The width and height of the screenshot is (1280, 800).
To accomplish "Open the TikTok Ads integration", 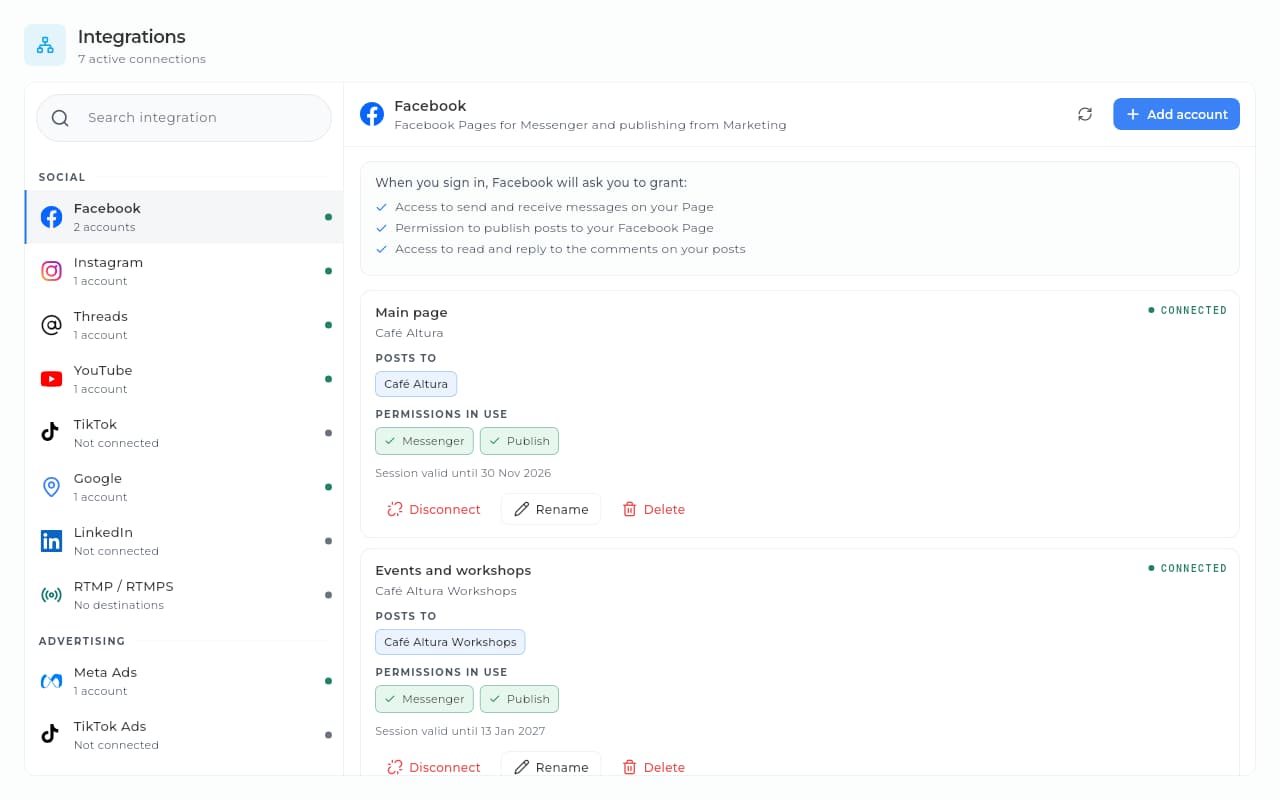I will (x=184, y=735).
